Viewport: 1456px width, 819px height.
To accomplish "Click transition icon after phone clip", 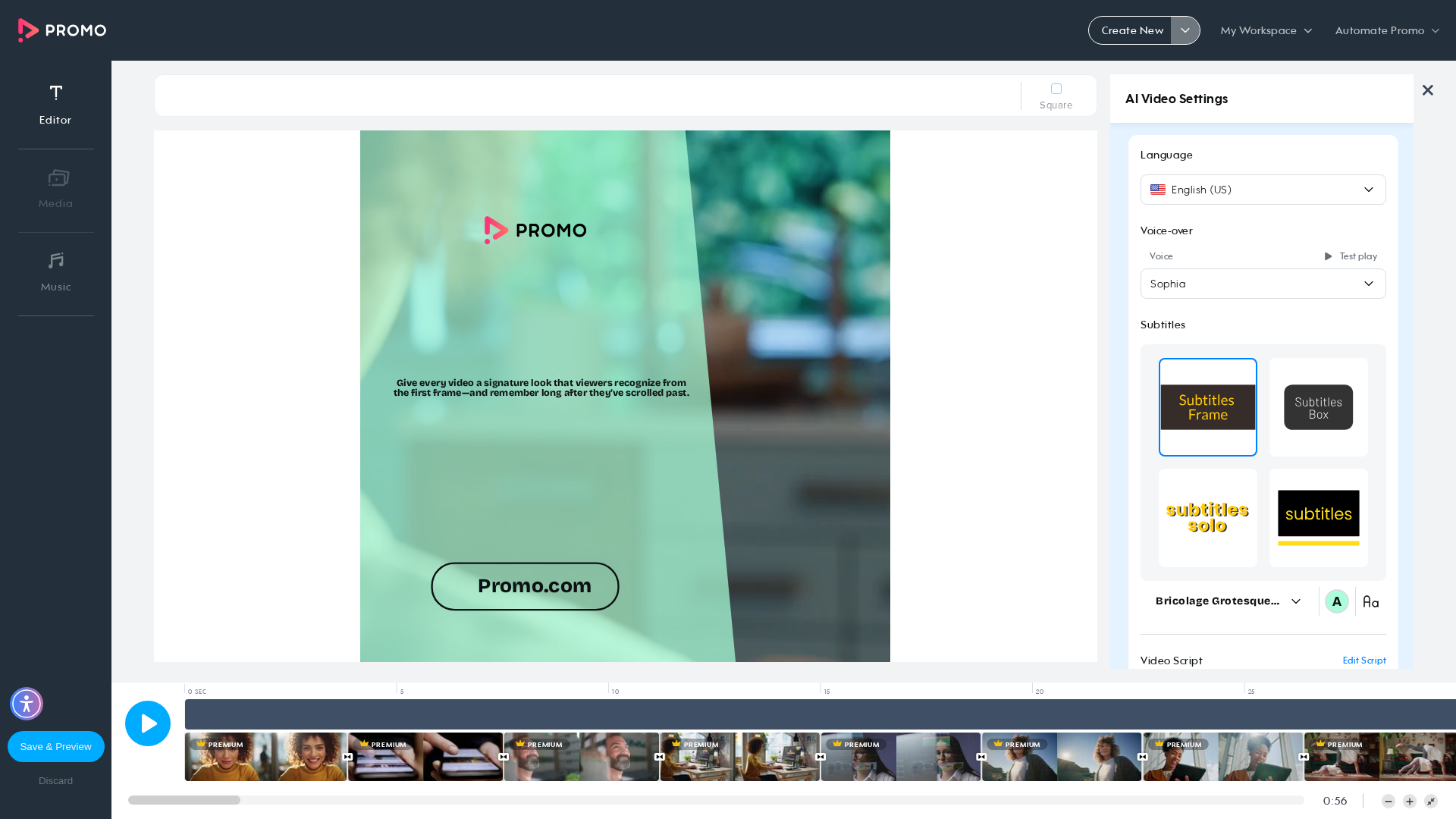I will [x=504, y=757].
